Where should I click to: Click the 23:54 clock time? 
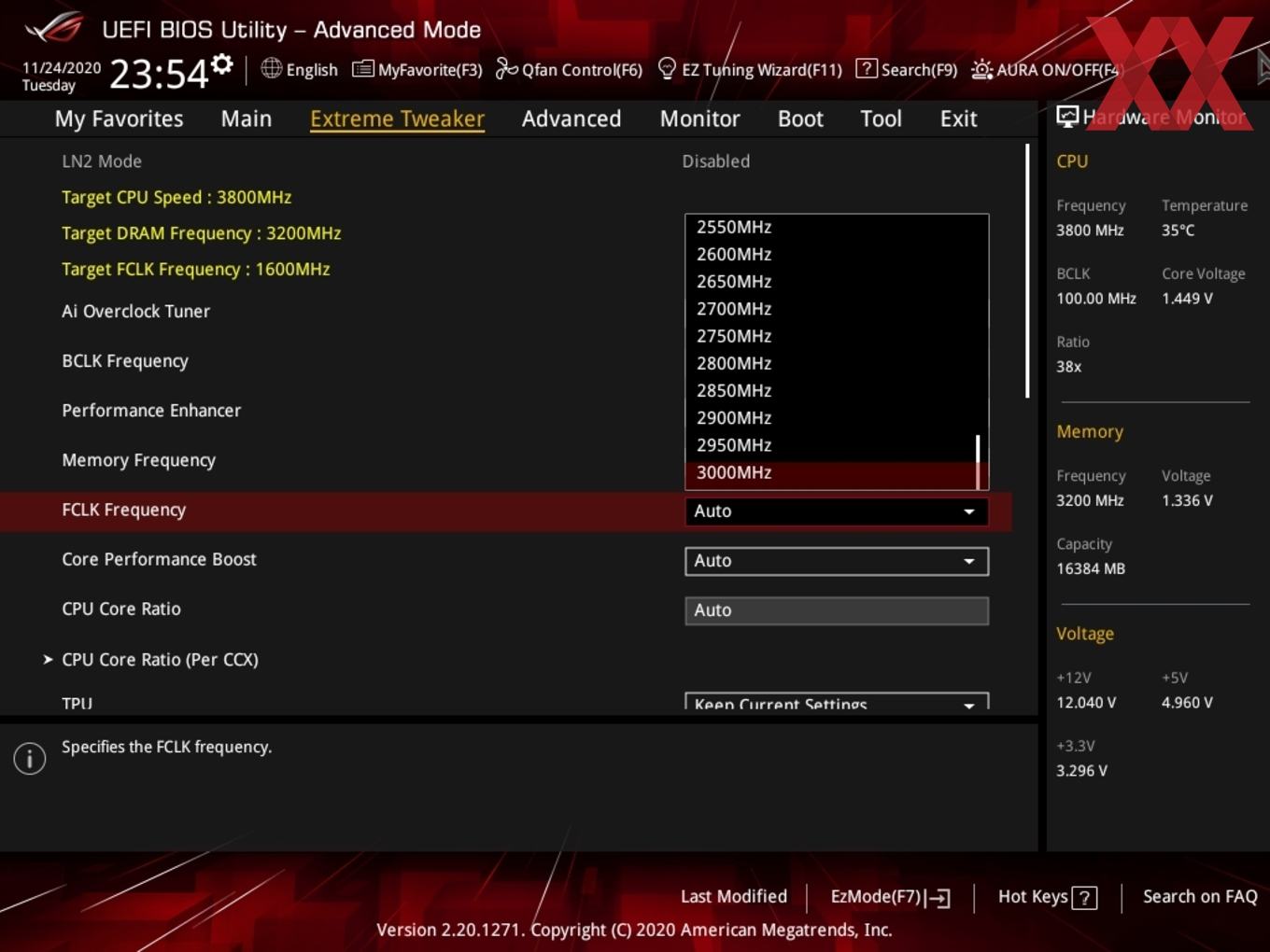pyautogui.click(x=159, y=74)
